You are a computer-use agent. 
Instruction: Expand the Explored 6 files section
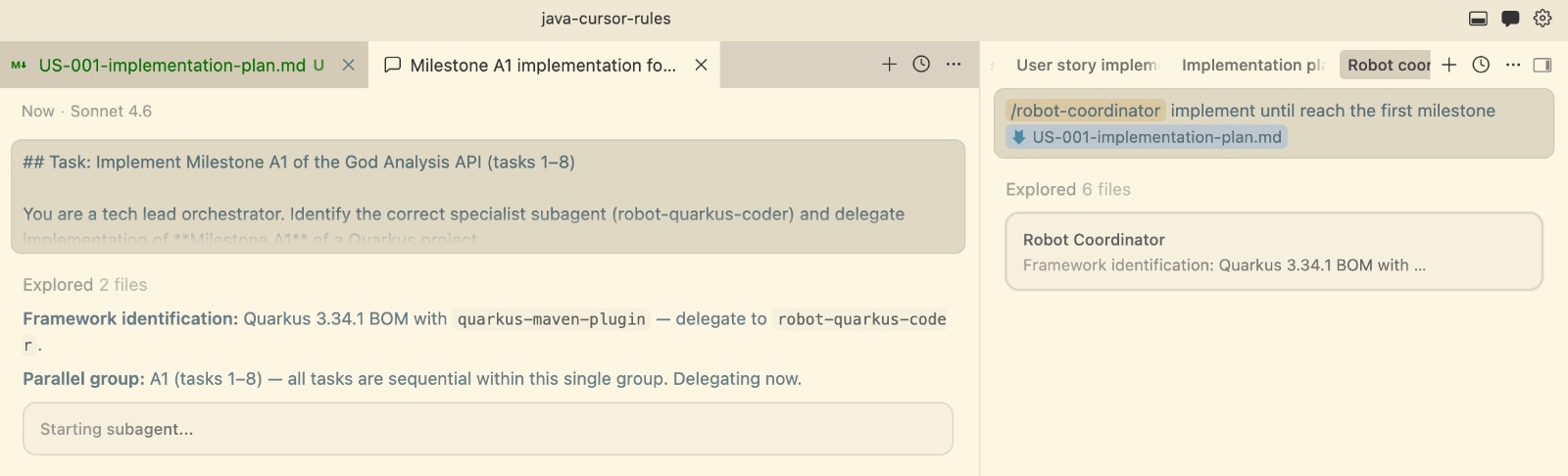[1068, 190]
